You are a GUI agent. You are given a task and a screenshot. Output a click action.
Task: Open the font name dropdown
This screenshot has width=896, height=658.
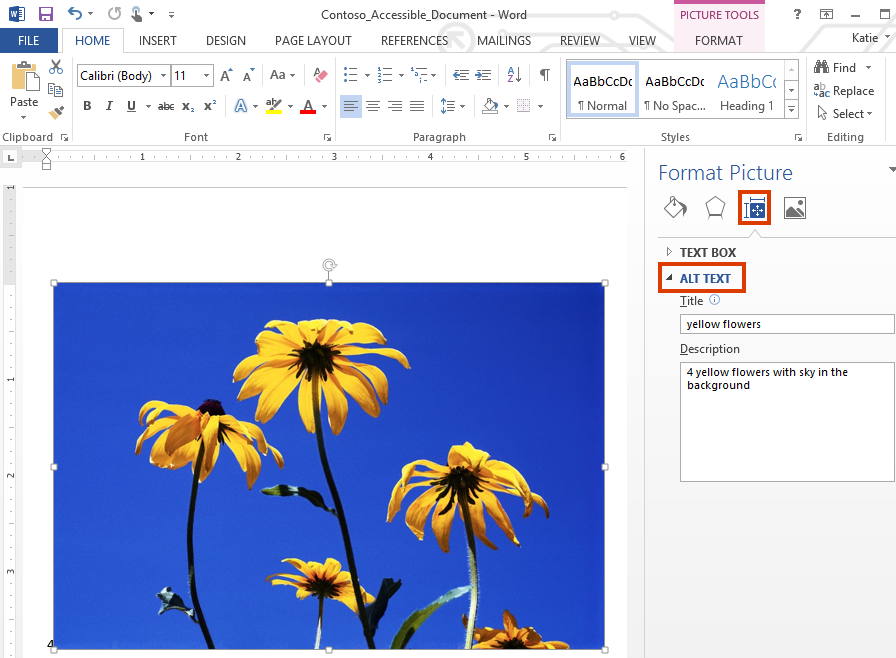click(x=163, y=76)
